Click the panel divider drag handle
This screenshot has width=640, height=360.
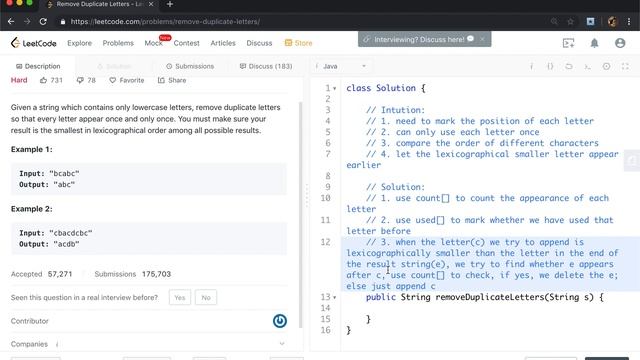click(307, 195)
